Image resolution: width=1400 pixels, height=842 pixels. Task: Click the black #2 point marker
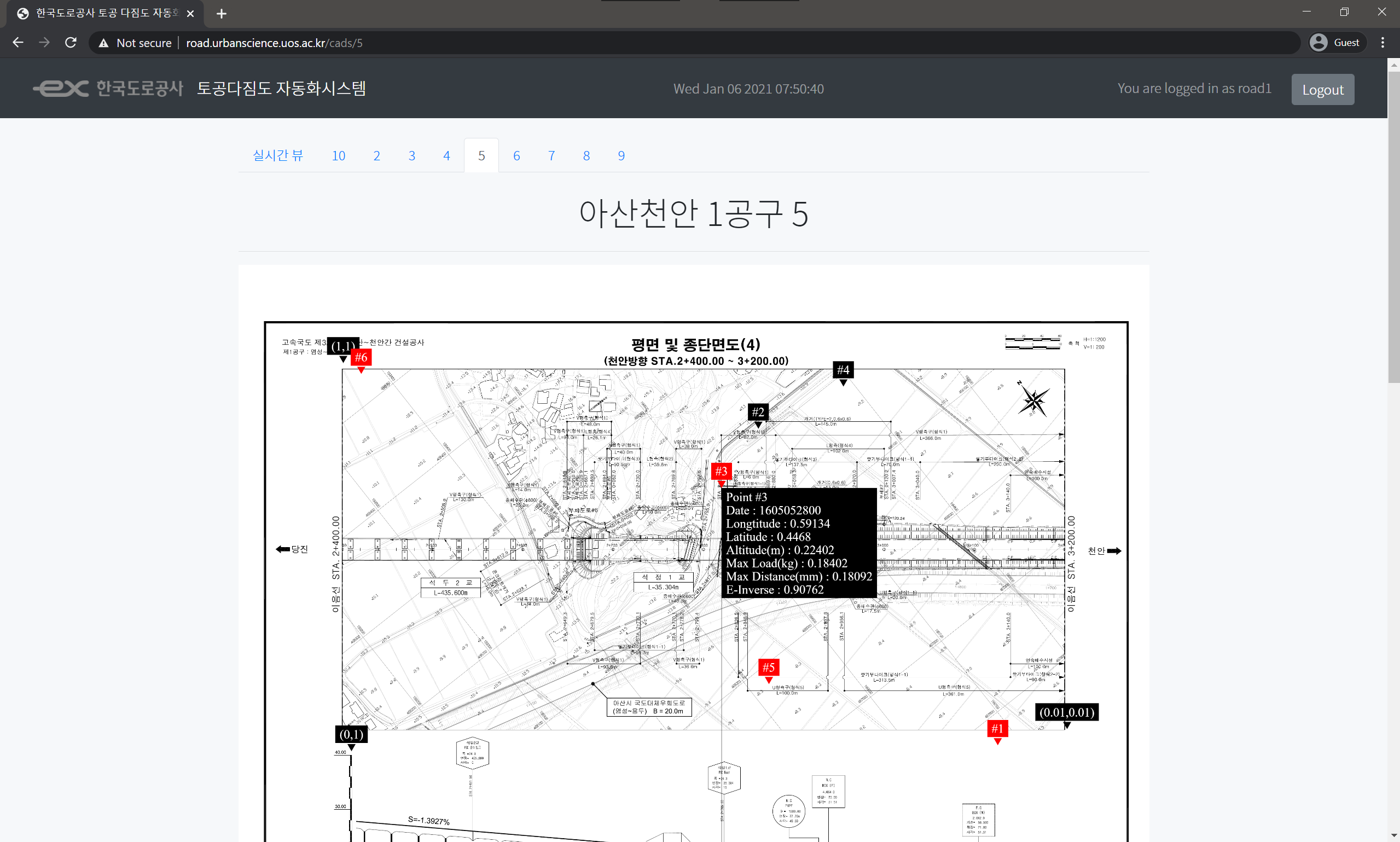pos(758,412)
